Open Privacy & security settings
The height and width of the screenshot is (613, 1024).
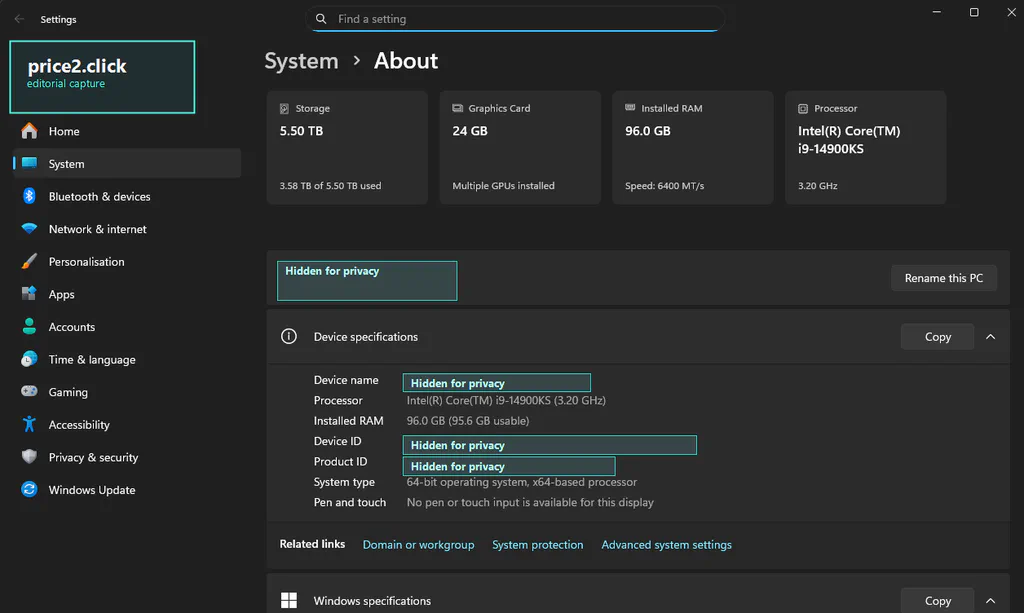tap(127, 458)
